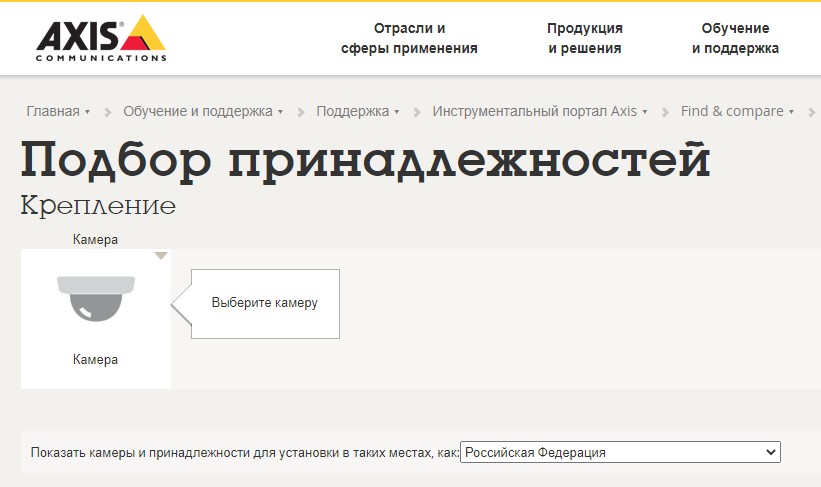
Task: Open the 'Обучение и поддержка' top menu
Action: click(x=735, y=38)
